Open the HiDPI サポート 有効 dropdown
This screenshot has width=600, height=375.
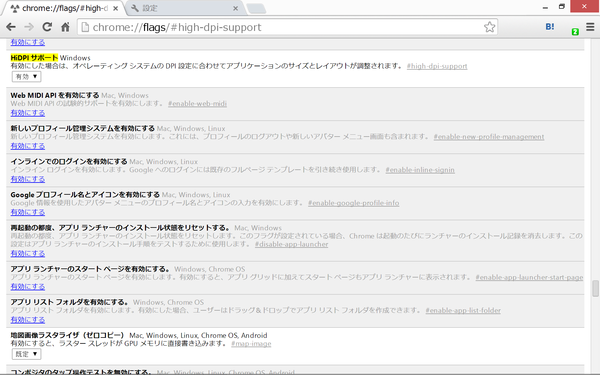pyautogui.click(x=26, y=77)
